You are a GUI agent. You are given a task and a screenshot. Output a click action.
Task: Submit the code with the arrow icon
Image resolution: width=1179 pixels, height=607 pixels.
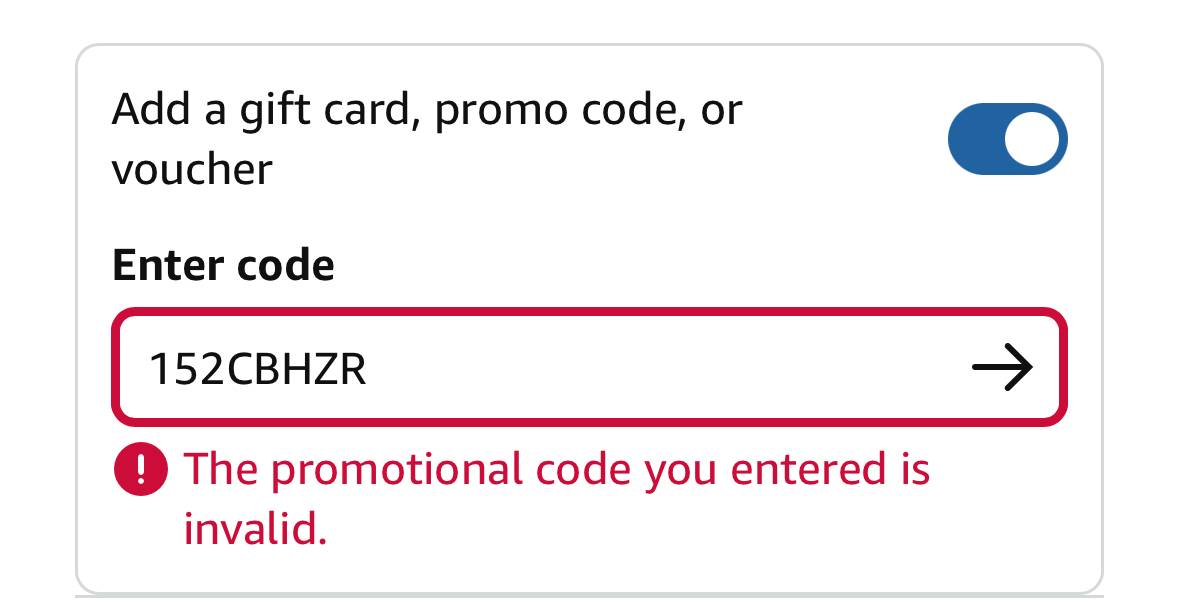coord(1002,367)
